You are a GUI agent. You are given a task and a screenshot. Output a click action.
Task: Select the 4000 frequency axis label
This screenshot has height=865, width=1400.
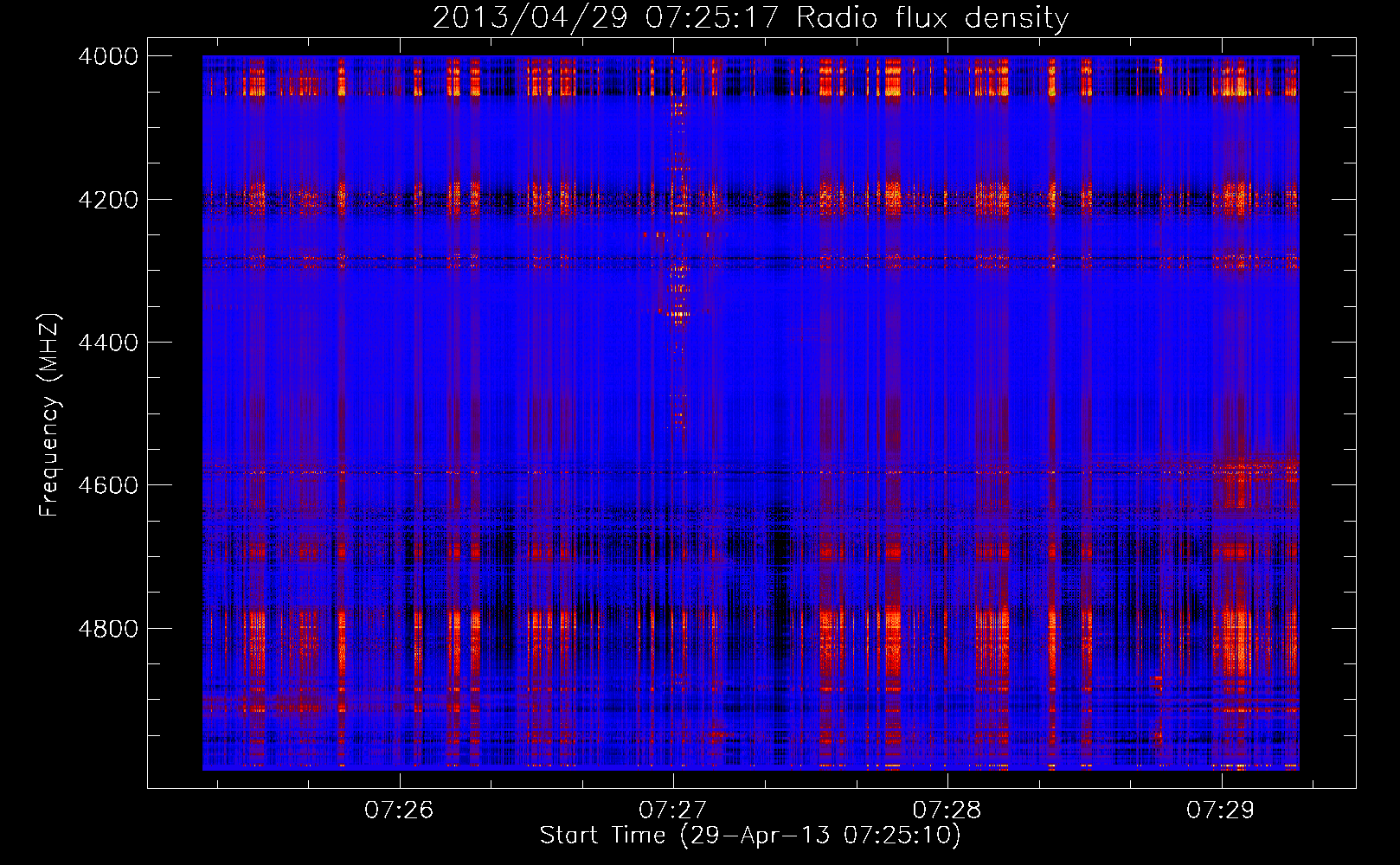(x=108, y=56)
